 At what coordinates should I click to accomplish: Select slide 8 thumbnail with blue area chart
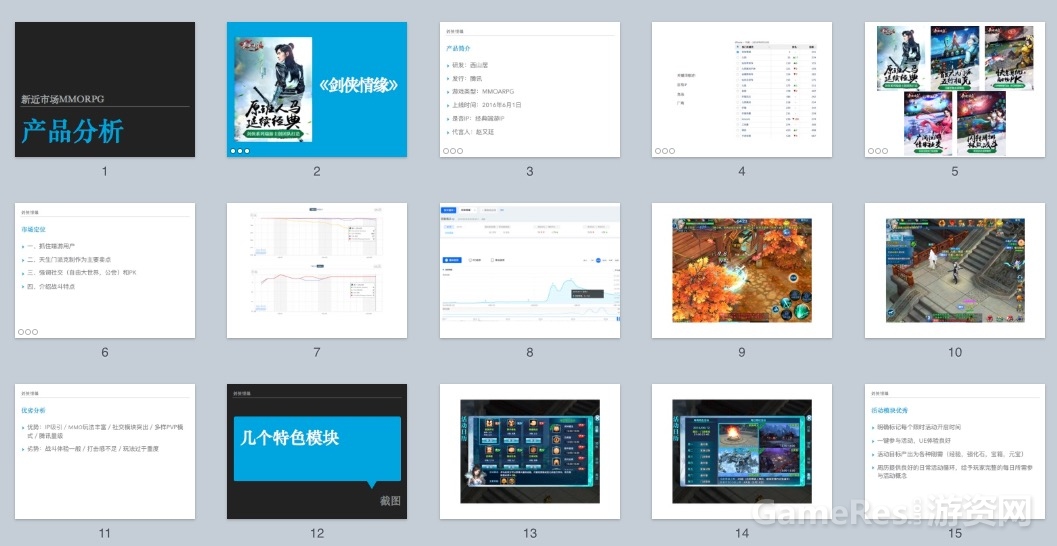pos(530,270)
